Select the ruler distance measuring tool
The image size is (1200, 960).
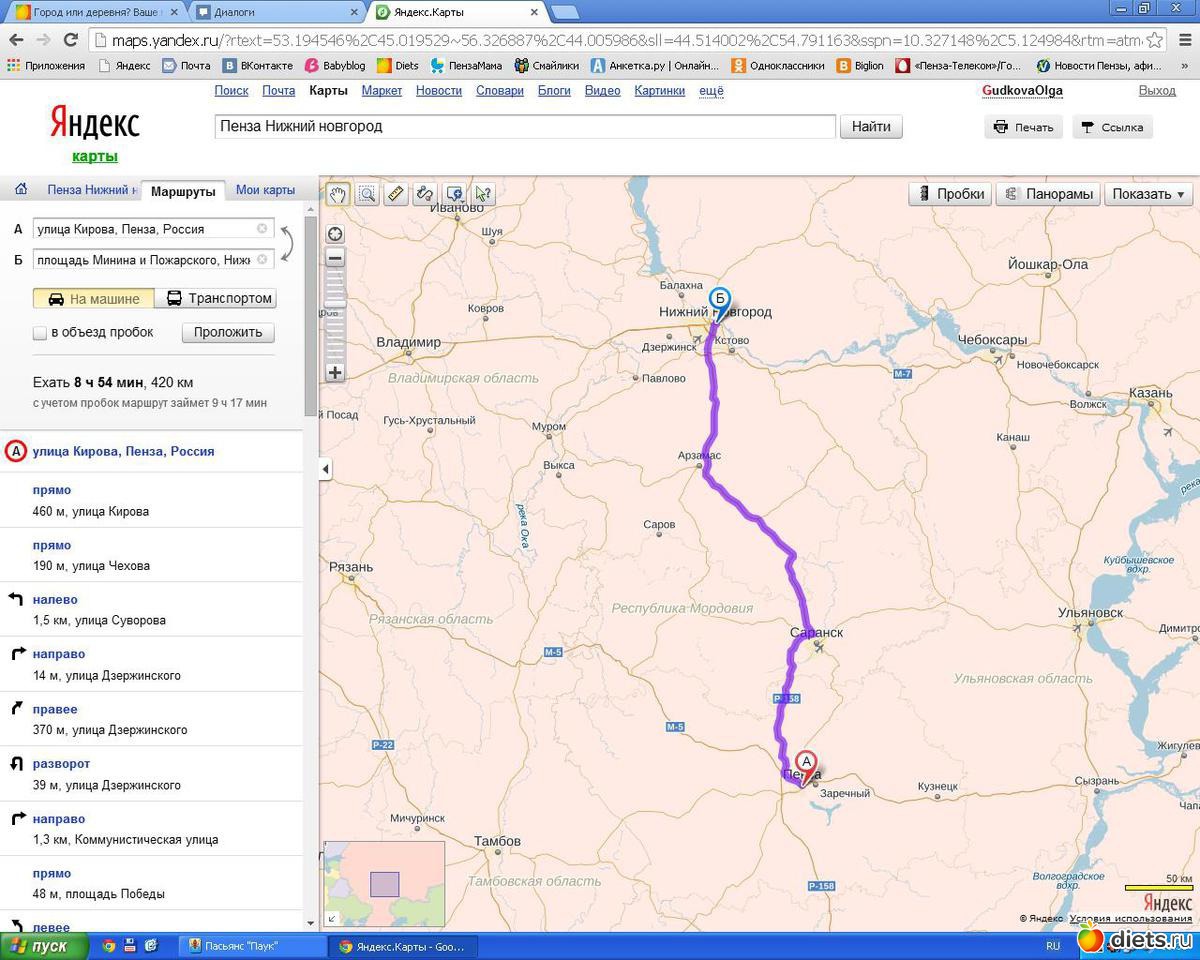pos(396,194)
